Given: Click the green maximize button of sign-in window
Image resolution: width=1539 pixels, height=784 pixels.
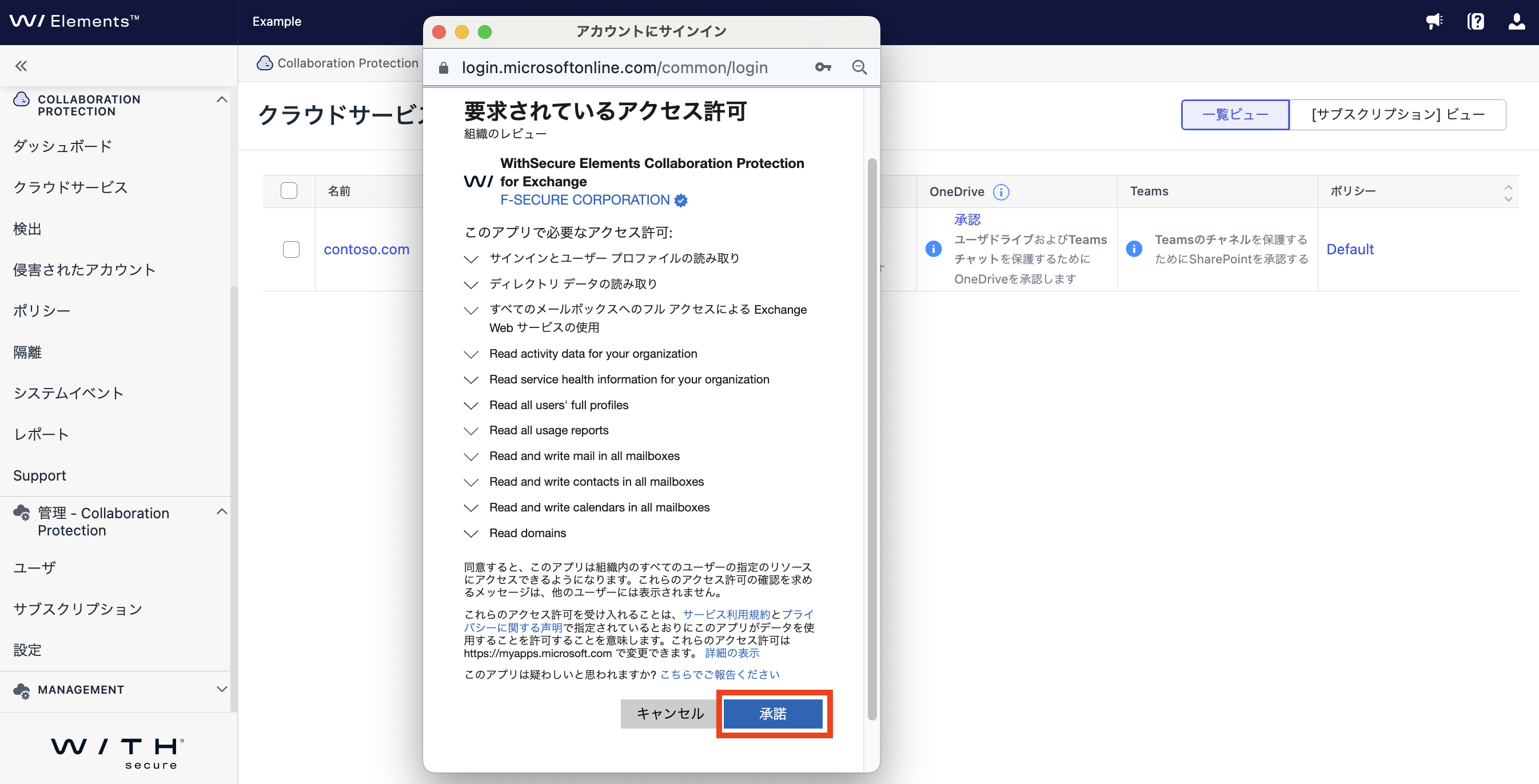Looking at the screenshot, I should click(x=485, y=31).
